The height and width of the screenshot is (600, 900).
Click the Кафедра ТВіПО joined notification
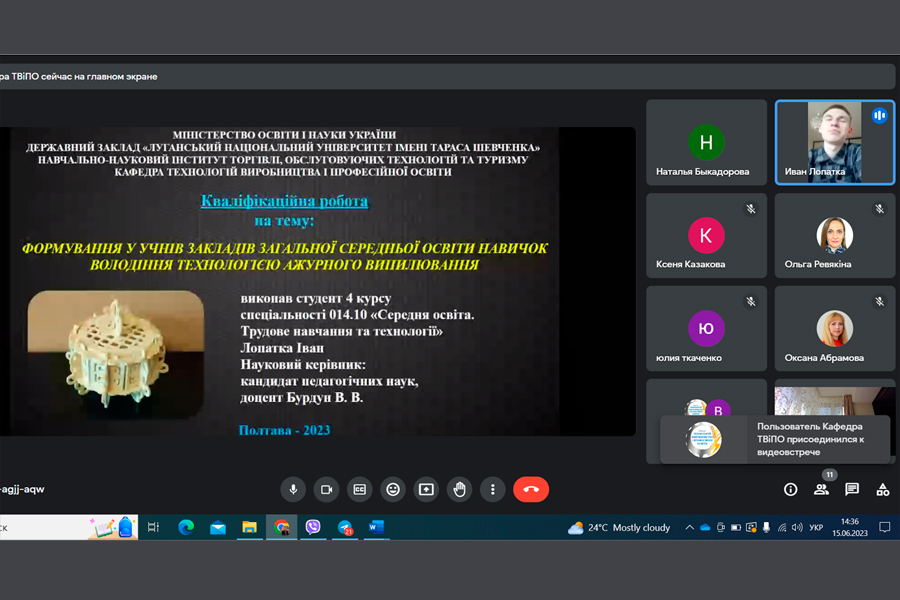pos(775,439)
